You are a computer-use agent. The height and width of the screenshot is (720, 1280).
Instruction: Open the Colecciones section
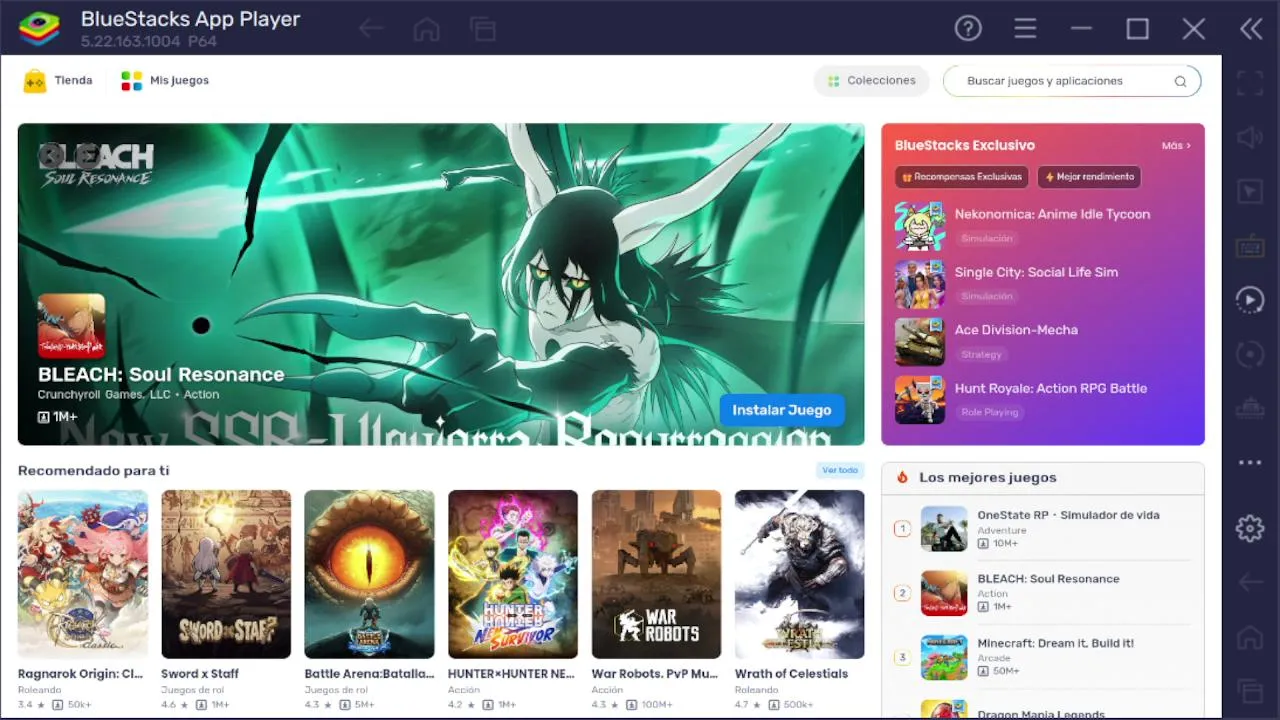pos(871,81)
